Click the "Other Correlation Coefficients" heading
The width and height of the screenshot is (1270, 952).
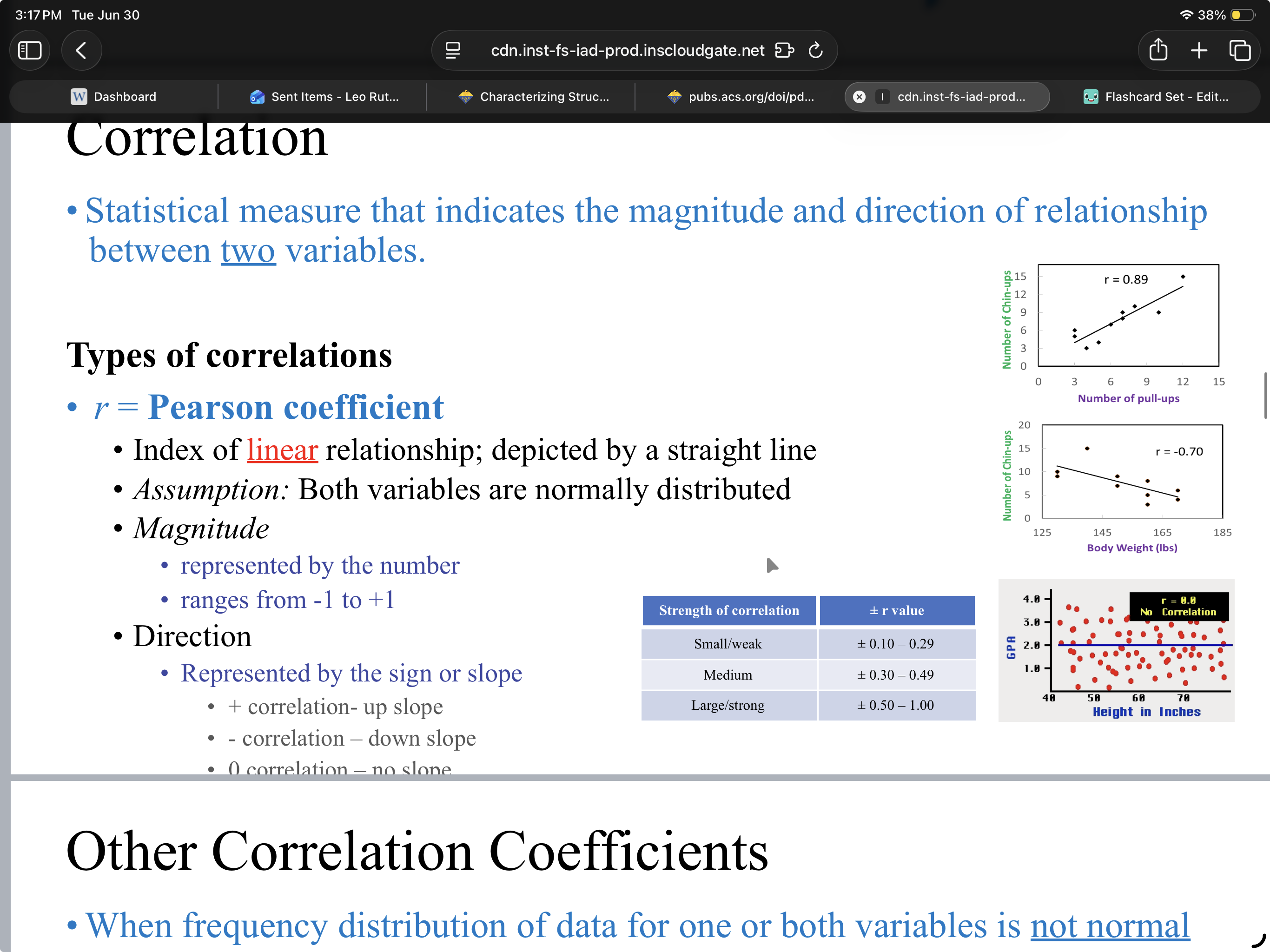(x=417, y=851)
